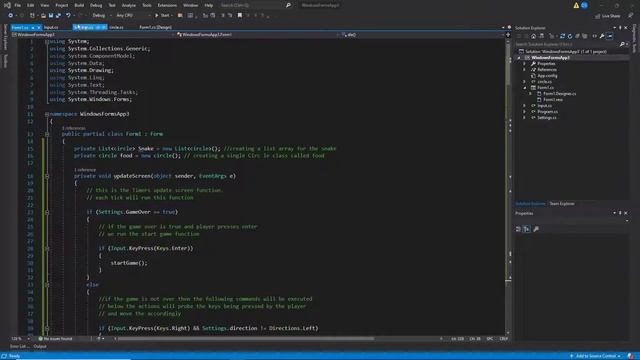Click the Start debugging button

[163, 16]
